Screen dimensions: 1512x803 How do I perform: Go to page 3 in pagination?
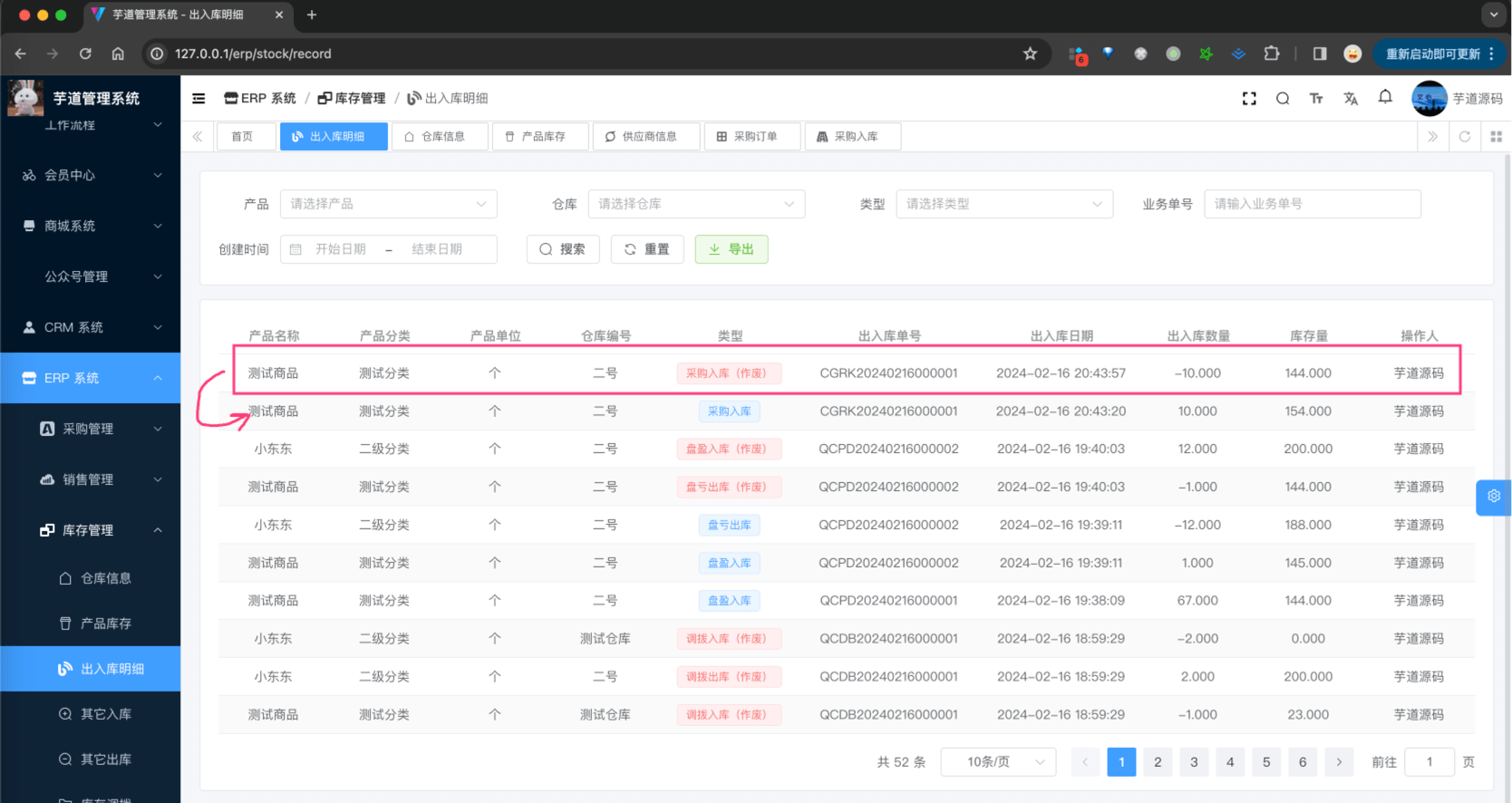click(x=1194, y=762)
